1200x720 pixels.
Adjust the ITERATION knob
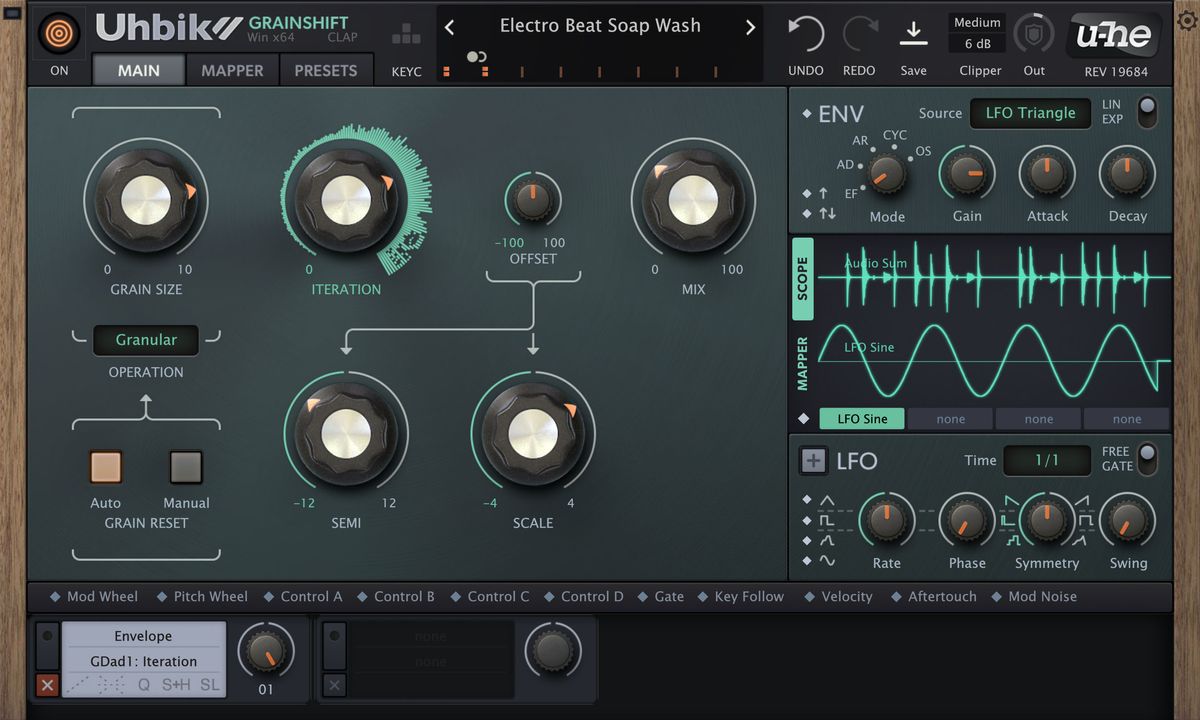(346, 199)
